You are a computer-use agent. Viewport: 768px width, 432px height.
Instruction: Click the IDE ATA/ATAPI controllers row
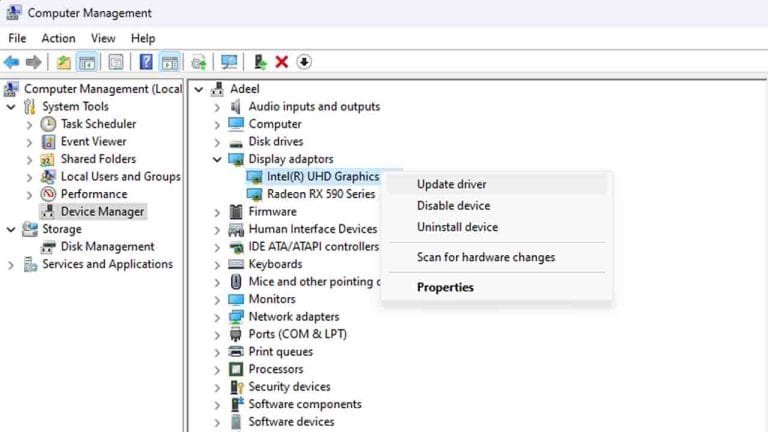[313, 247]
